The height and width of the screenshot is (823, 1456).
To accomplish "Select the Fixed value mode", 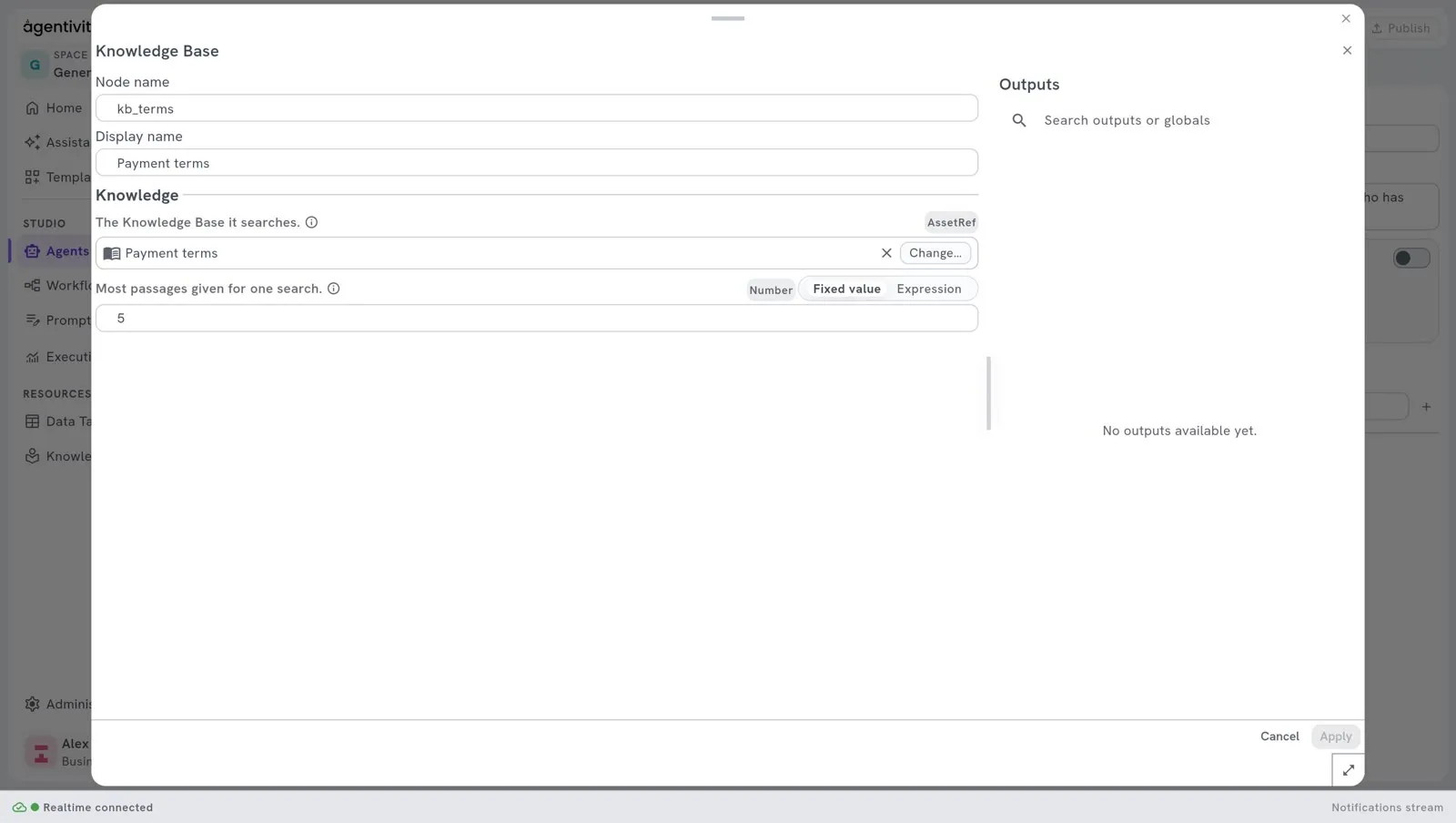I will tap(846, 289).
